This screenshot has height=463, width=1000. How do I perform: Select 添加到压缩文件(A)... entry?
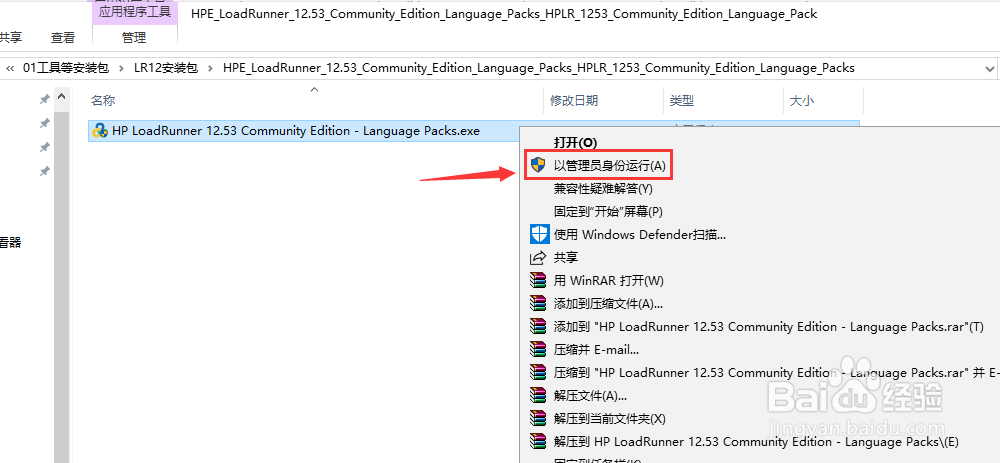(x=608, y=304)
